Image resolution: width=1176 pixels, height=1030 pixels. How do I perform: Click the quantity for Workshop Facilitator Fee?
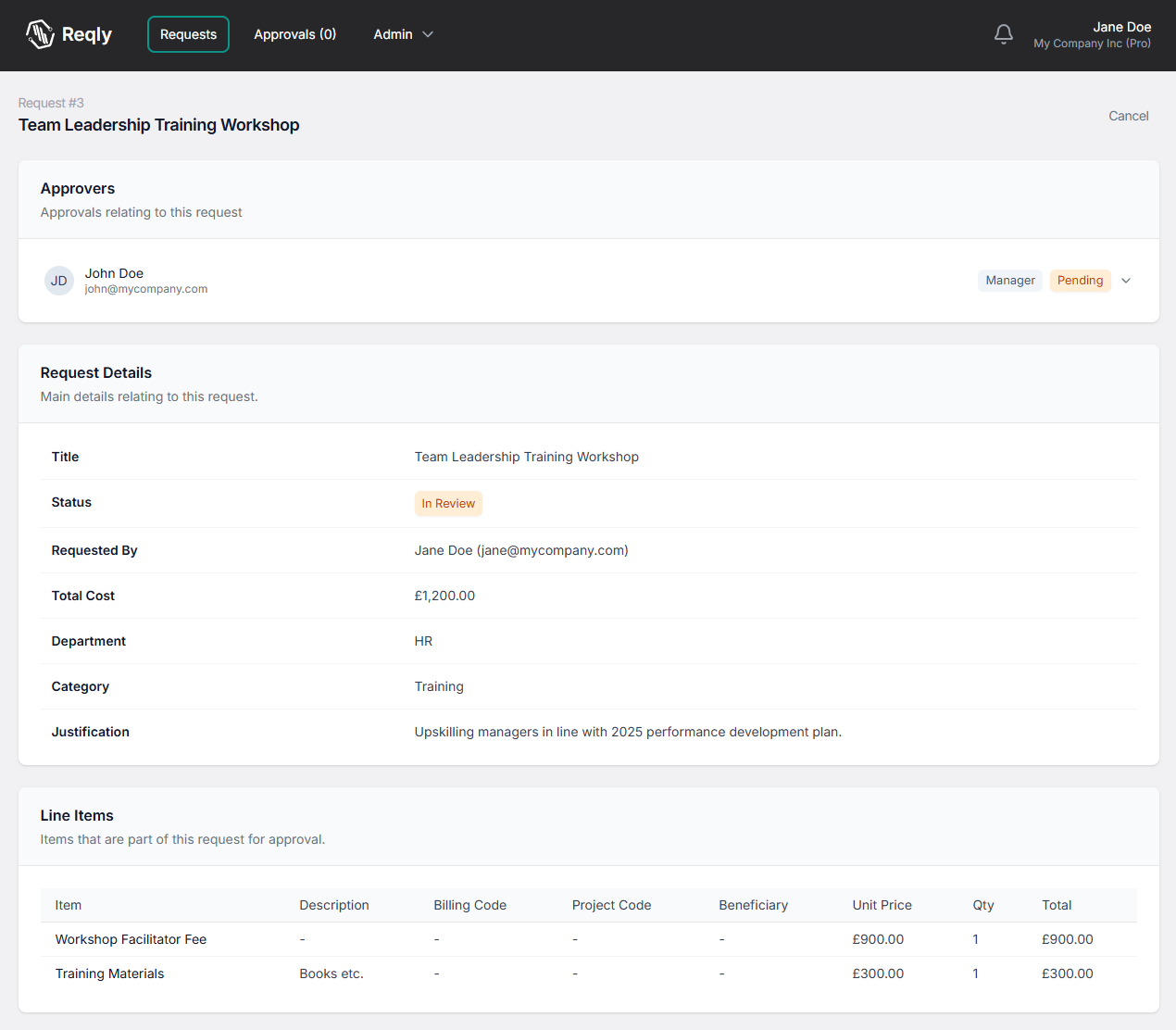[x=975, y=938]
